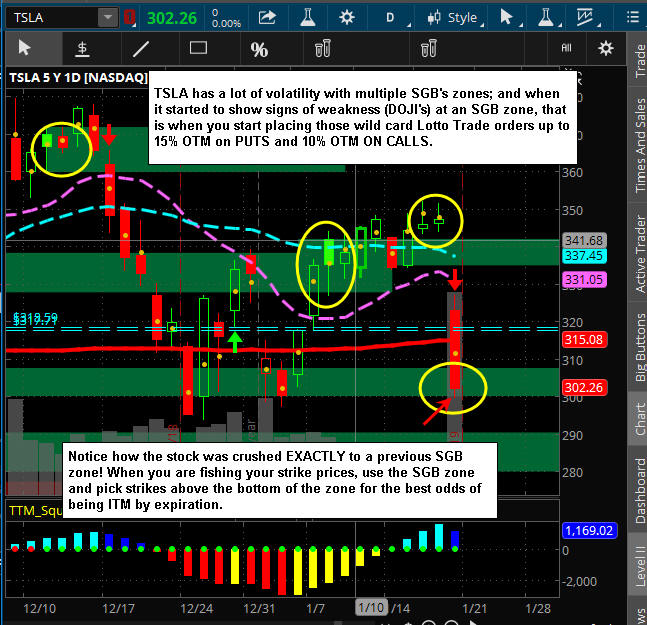
Task: Open the Level II sidebar tab
Action: (639, 564)
